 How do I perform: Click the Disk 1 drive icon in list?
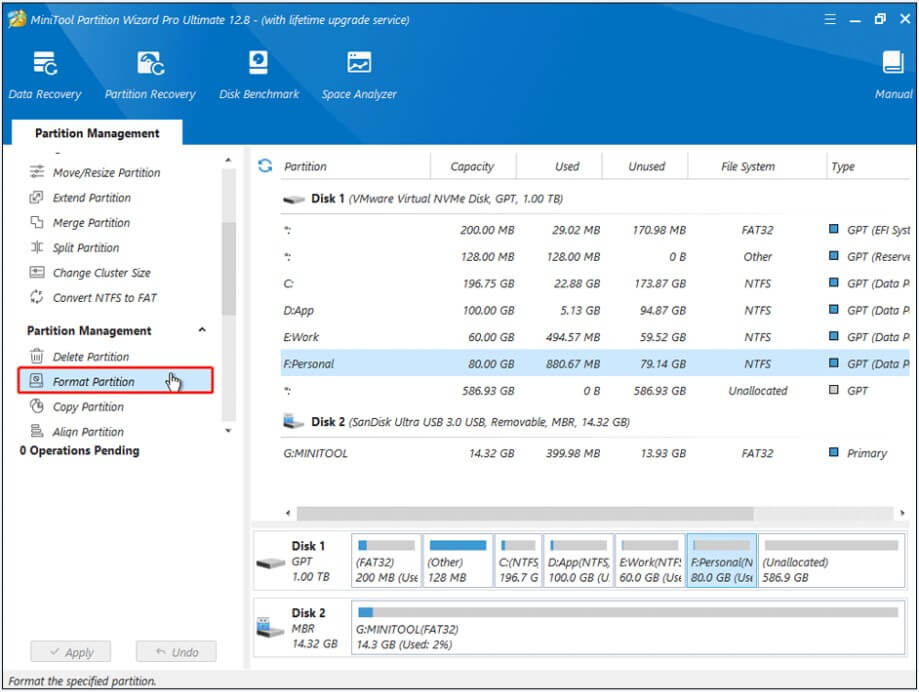pyautogui.click(x=294, y=199)
